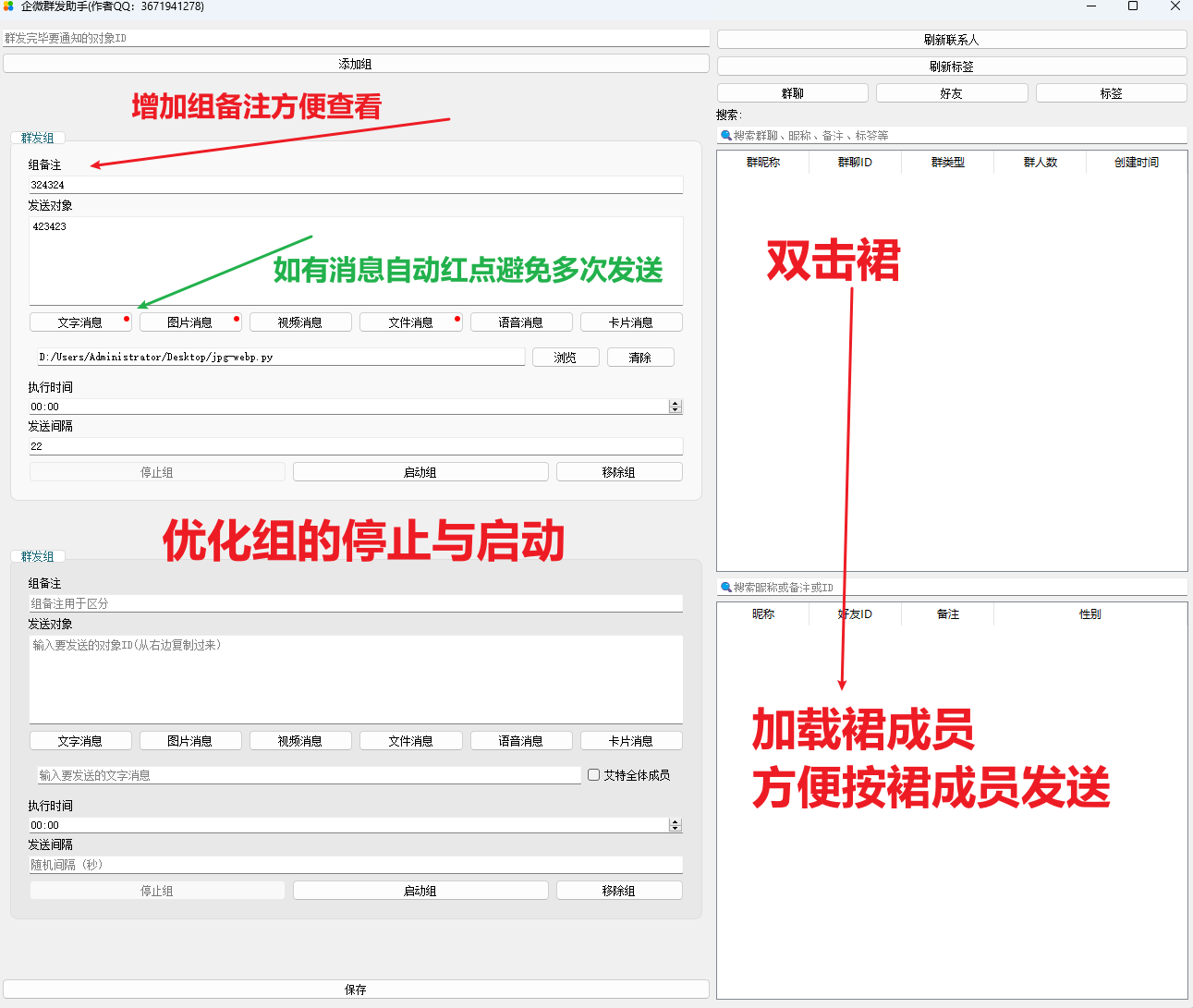Click 清除 next to the file path

pyautogui.click(x=639, y=358)
